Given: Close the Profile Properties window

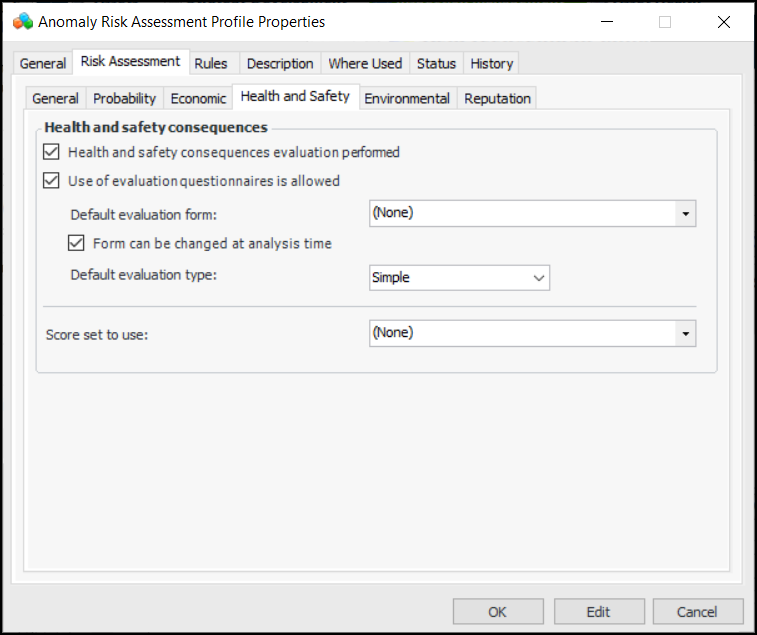Looking at the screenshot, I should [x=724, y=22].
